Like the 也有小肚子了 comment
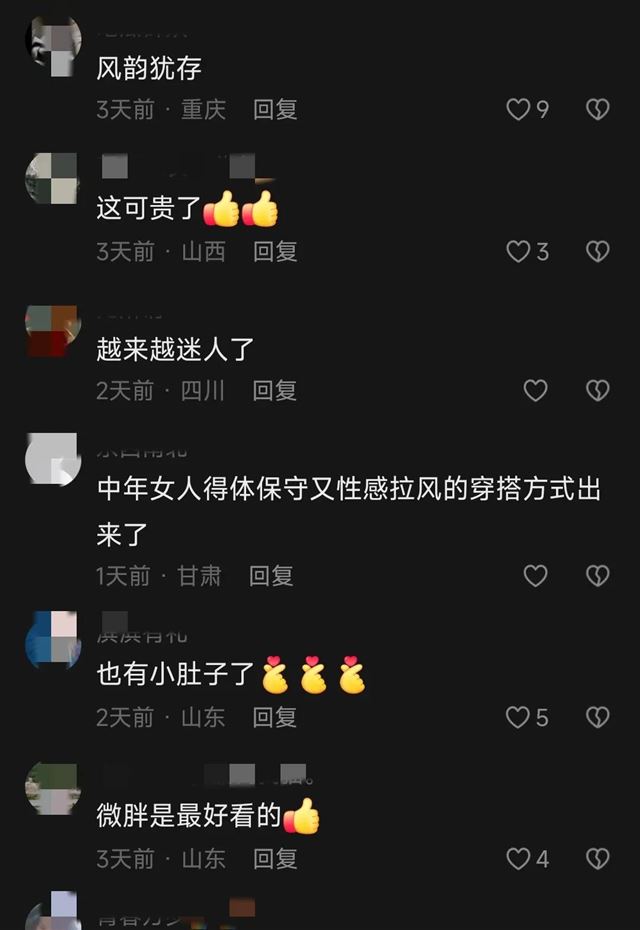640x930 pixels. [x=518, y=717]
